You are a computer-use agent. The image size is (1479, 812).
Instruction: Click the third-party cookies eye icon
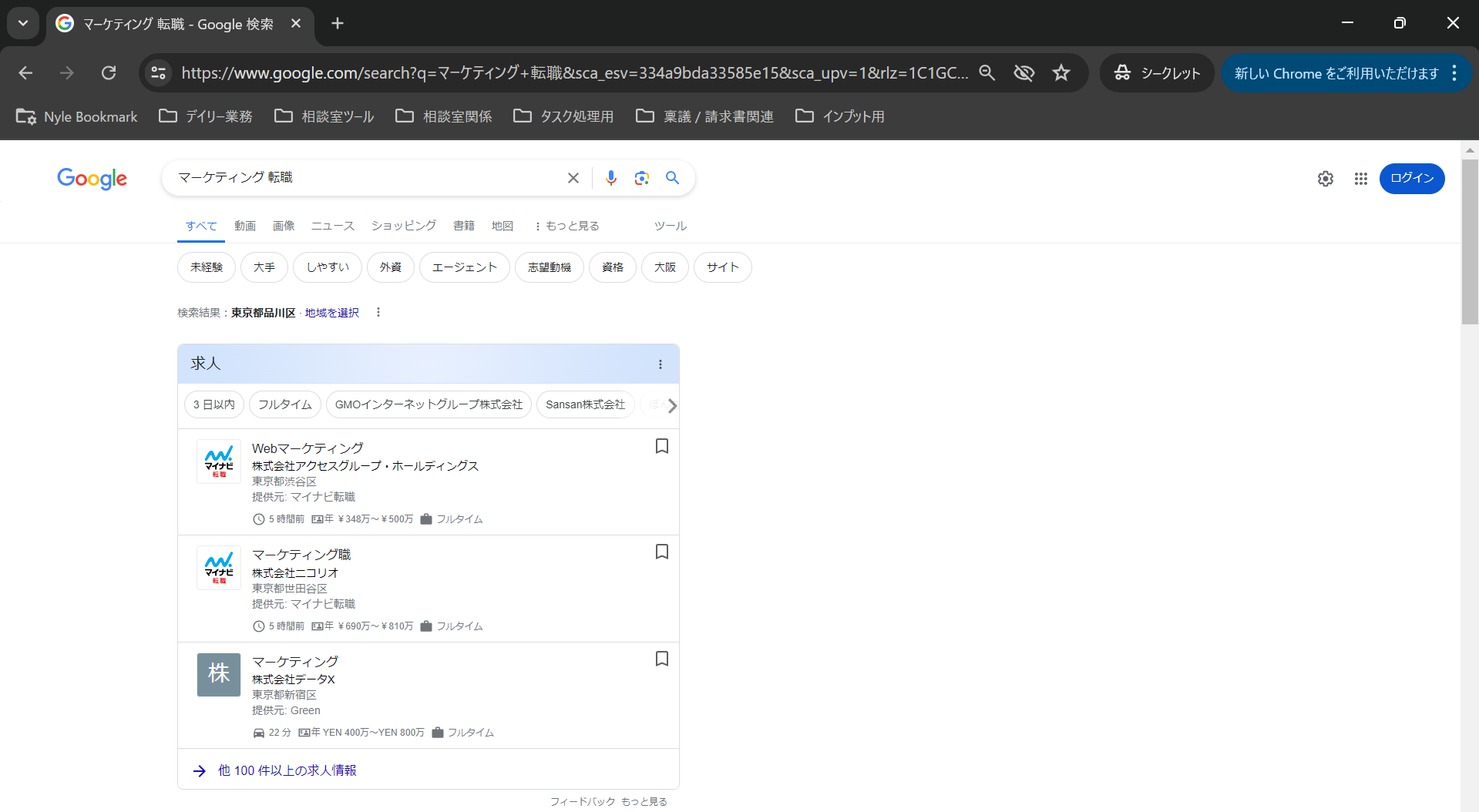1024,73
